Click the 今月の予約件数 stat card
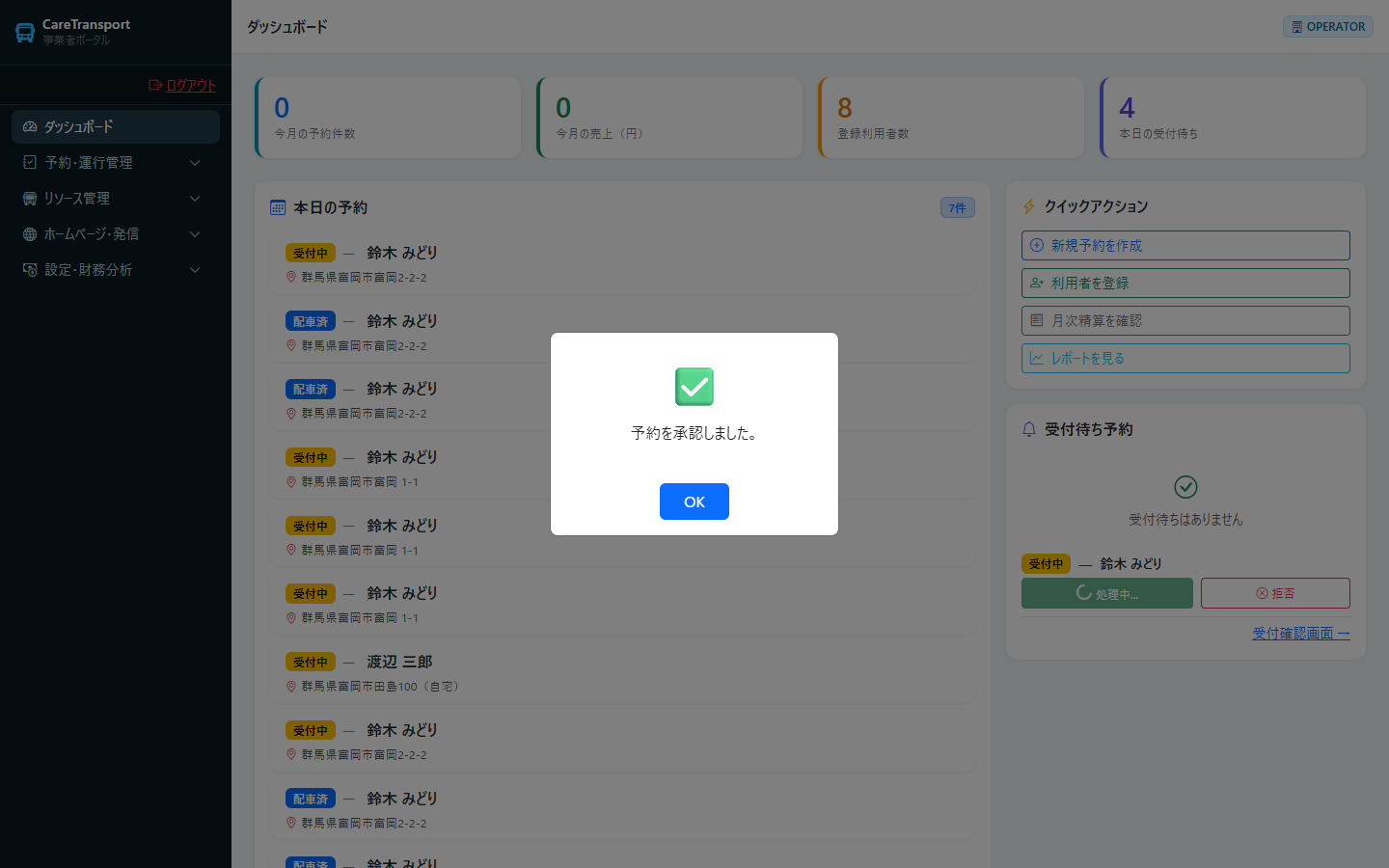The width and height of the screenshot is (1389, 868). (388, 118)
